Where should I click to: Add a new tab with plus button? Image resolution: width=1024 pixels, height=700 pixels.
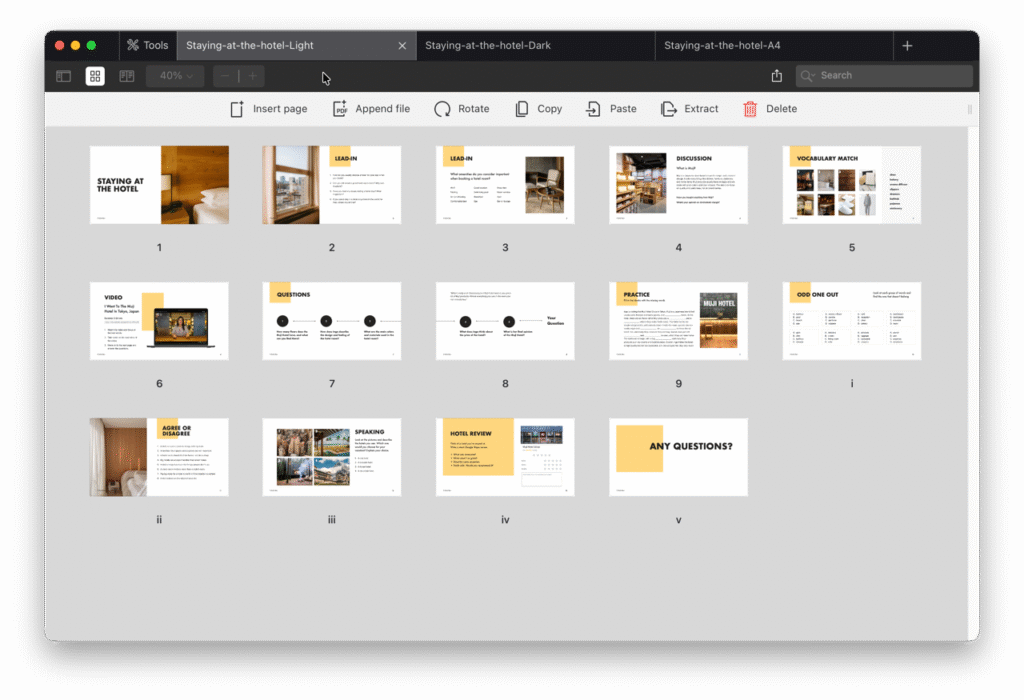[907, 45]
